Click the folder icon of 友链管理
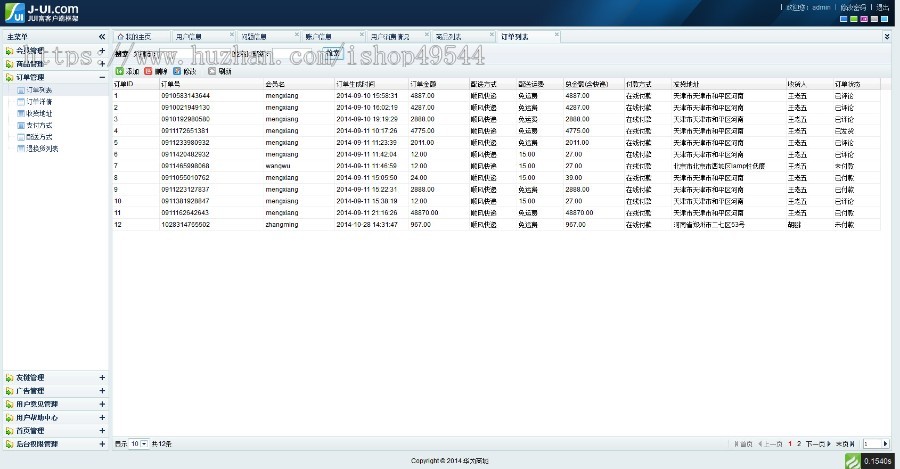This screenshot has height=469, width=900. [x=9, y=378]
